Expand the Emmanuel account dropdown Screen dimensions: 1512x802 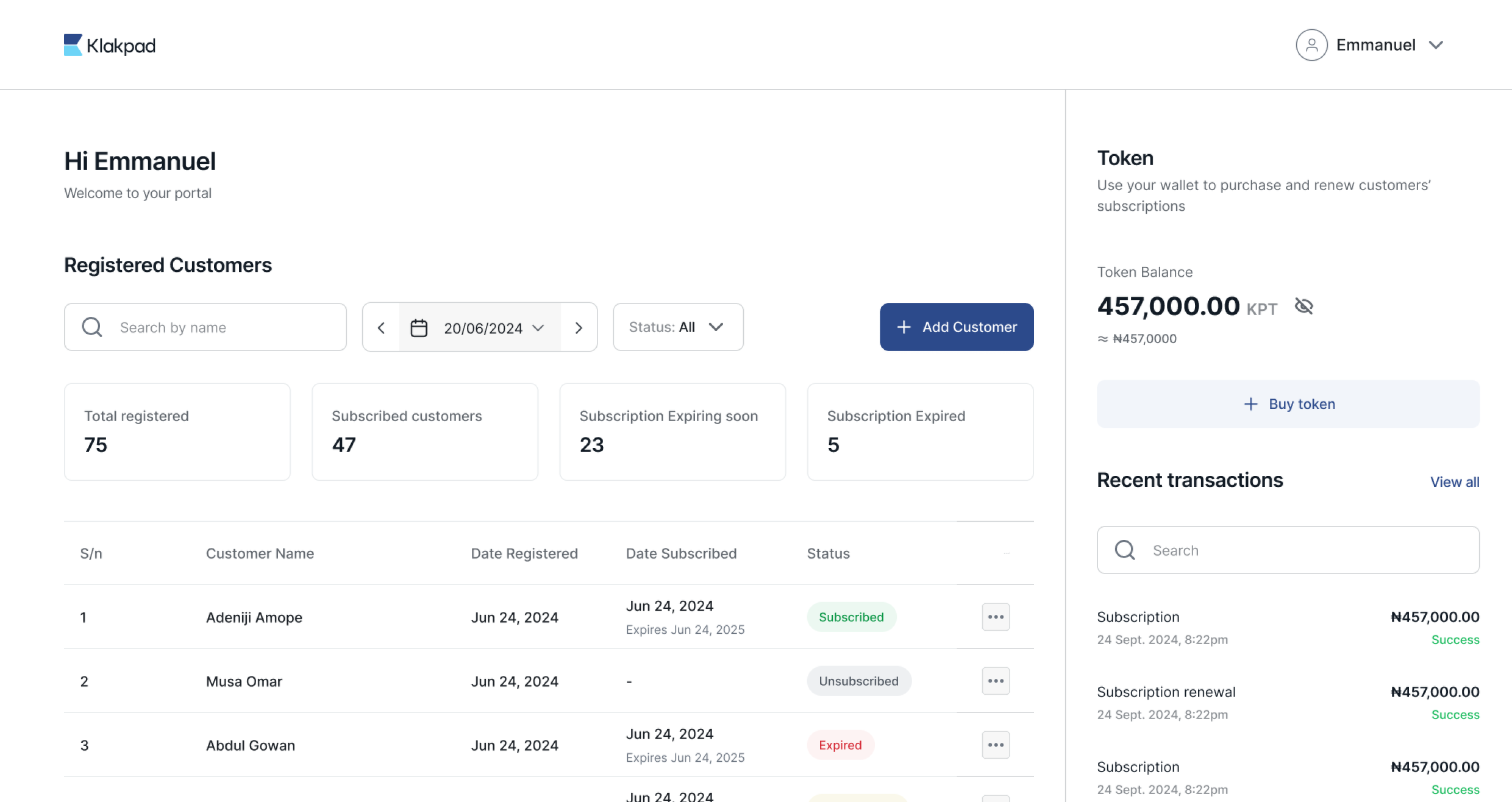(x=1436, y=45)
